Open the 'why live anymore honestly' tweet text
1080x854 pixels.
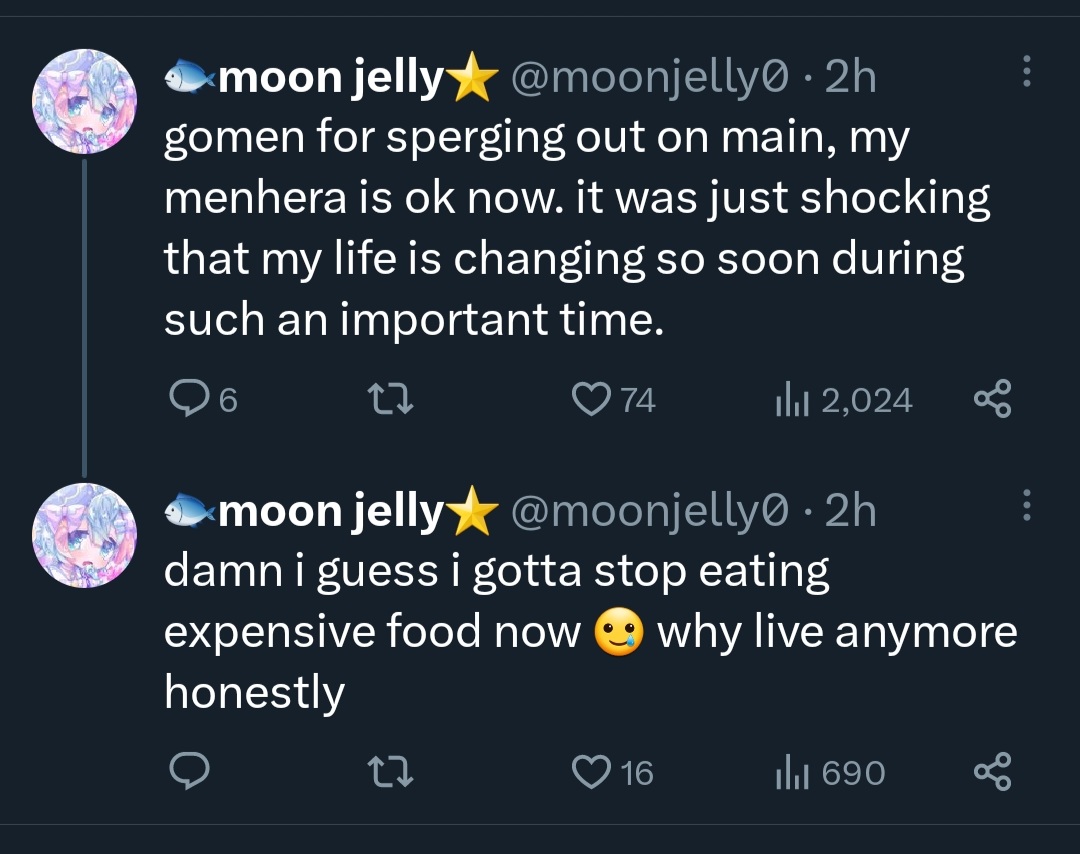click(x=590, y=632)
